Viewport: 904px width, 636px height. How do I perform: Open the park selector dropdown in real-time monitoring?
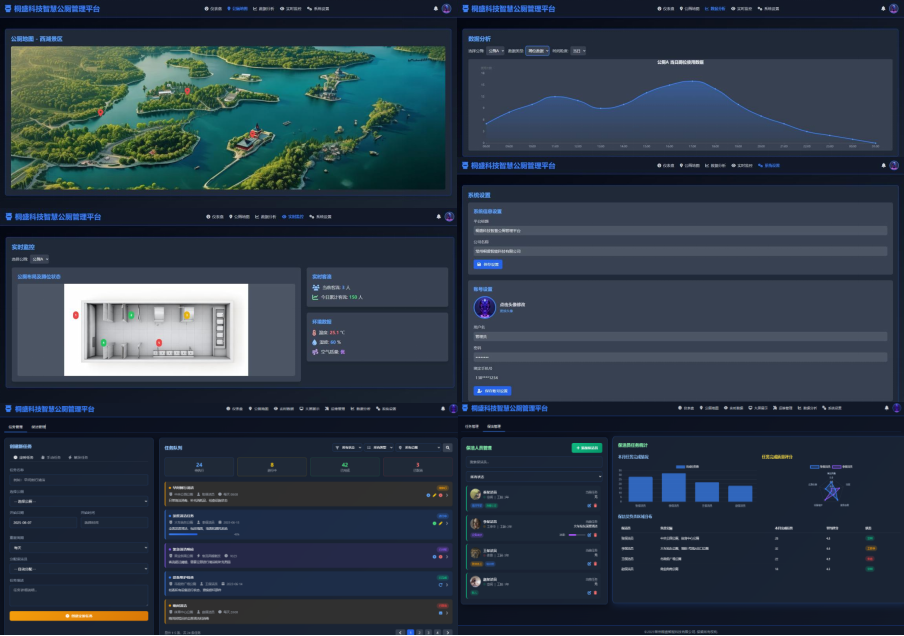click(40, 259)
